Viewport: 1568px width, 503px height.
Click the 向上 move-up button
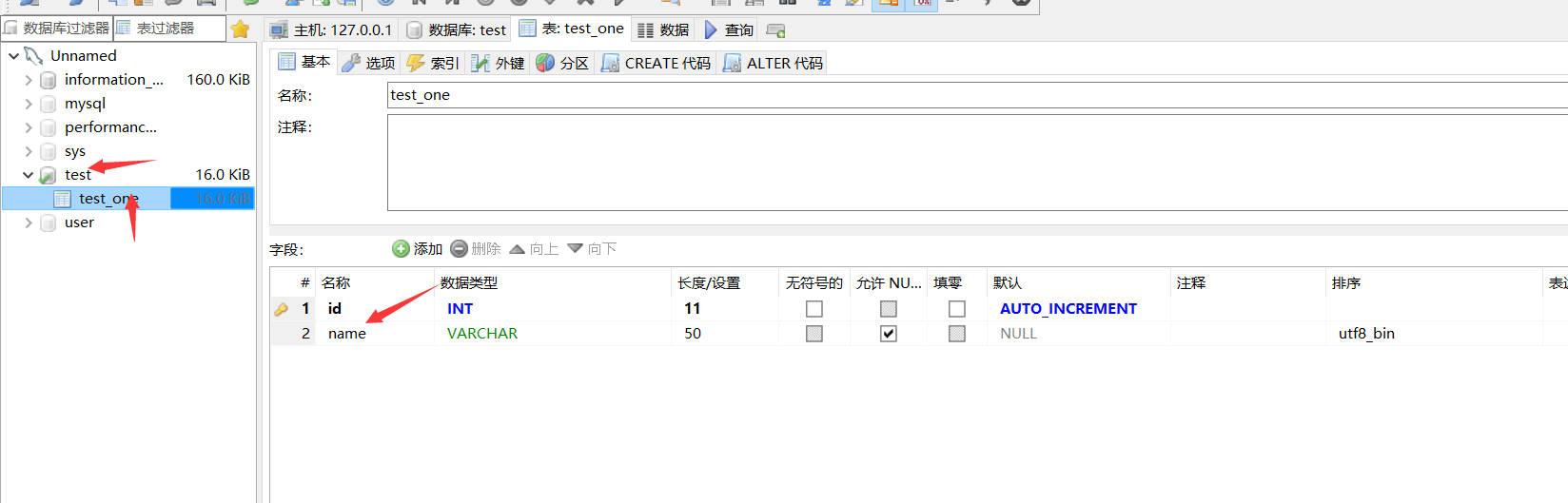click(x=534, y=249)
